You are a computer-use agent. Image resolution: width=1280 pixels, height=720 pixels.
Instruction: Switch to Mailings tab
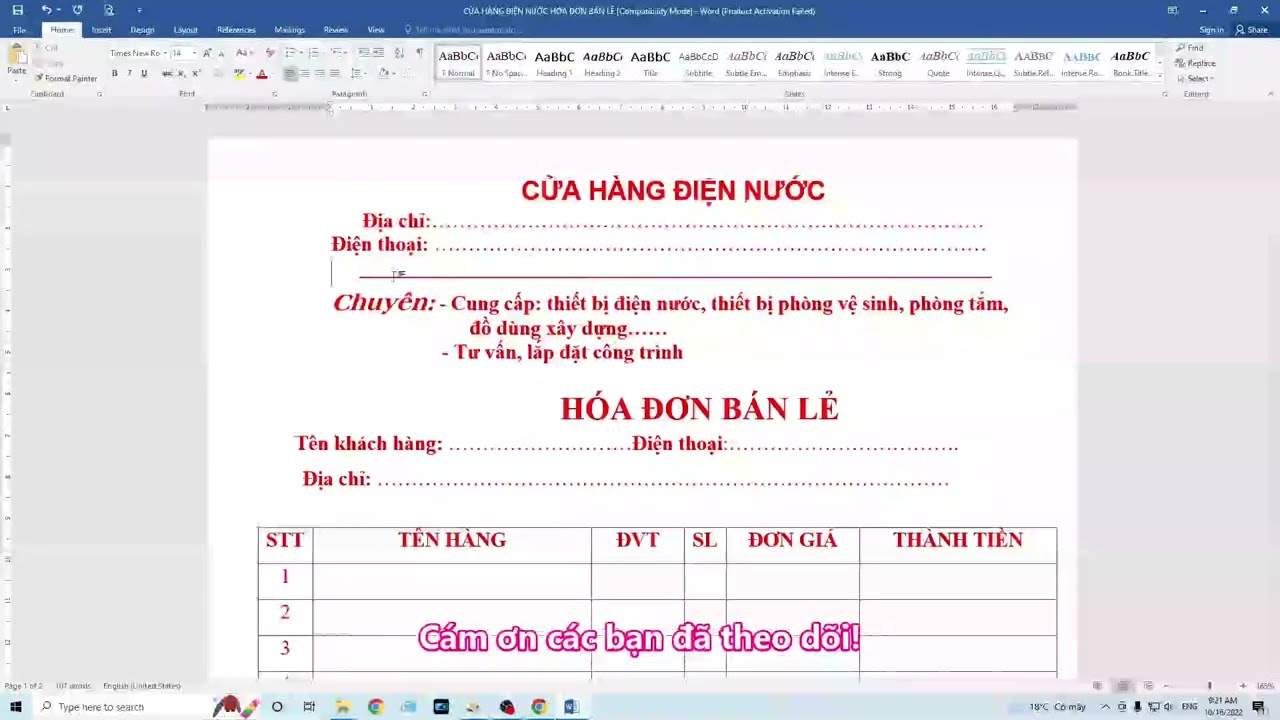(x=289, y=30)
